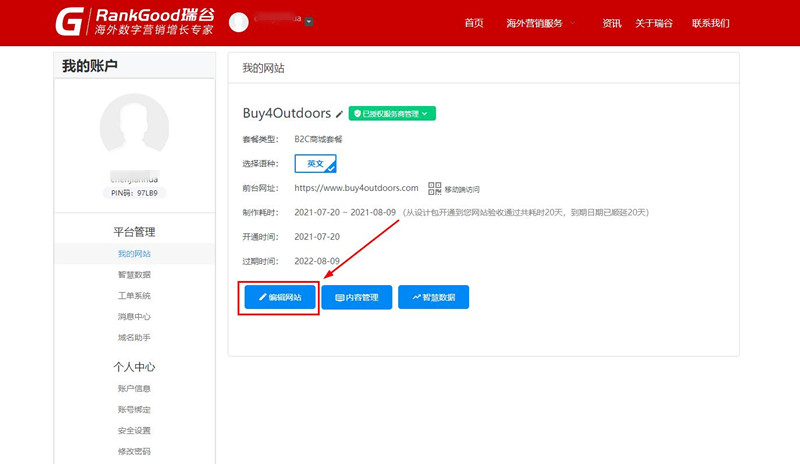Click the small user avatar in header
800x464 pixels.
click(239, 22)
